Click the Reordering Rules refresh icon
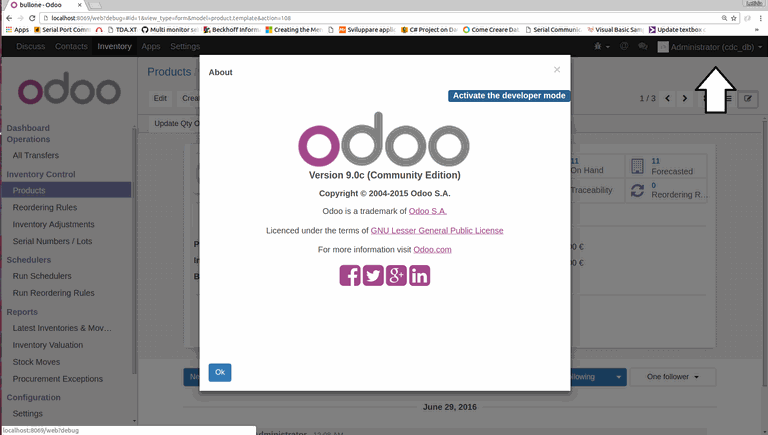 (637, 191)
